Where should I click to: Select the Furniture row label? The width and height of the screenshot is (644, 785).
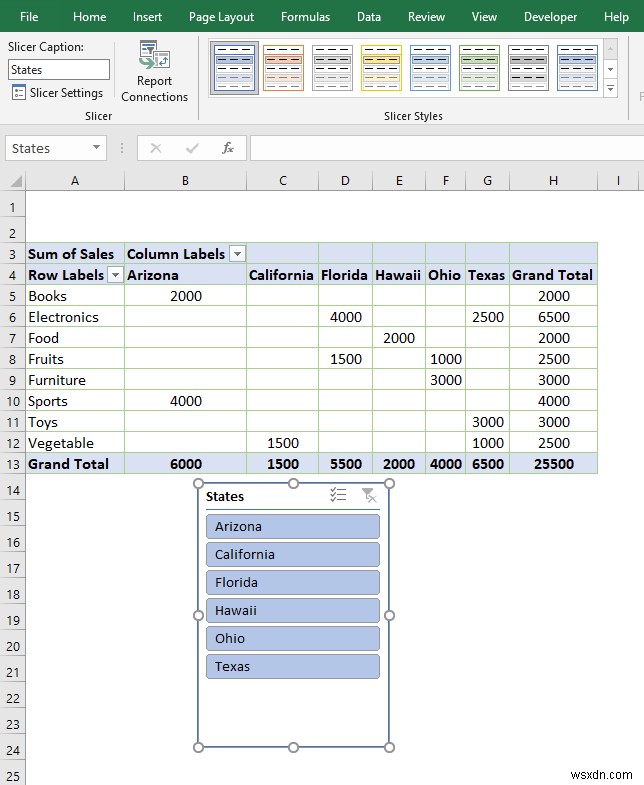tap(75, 380)
